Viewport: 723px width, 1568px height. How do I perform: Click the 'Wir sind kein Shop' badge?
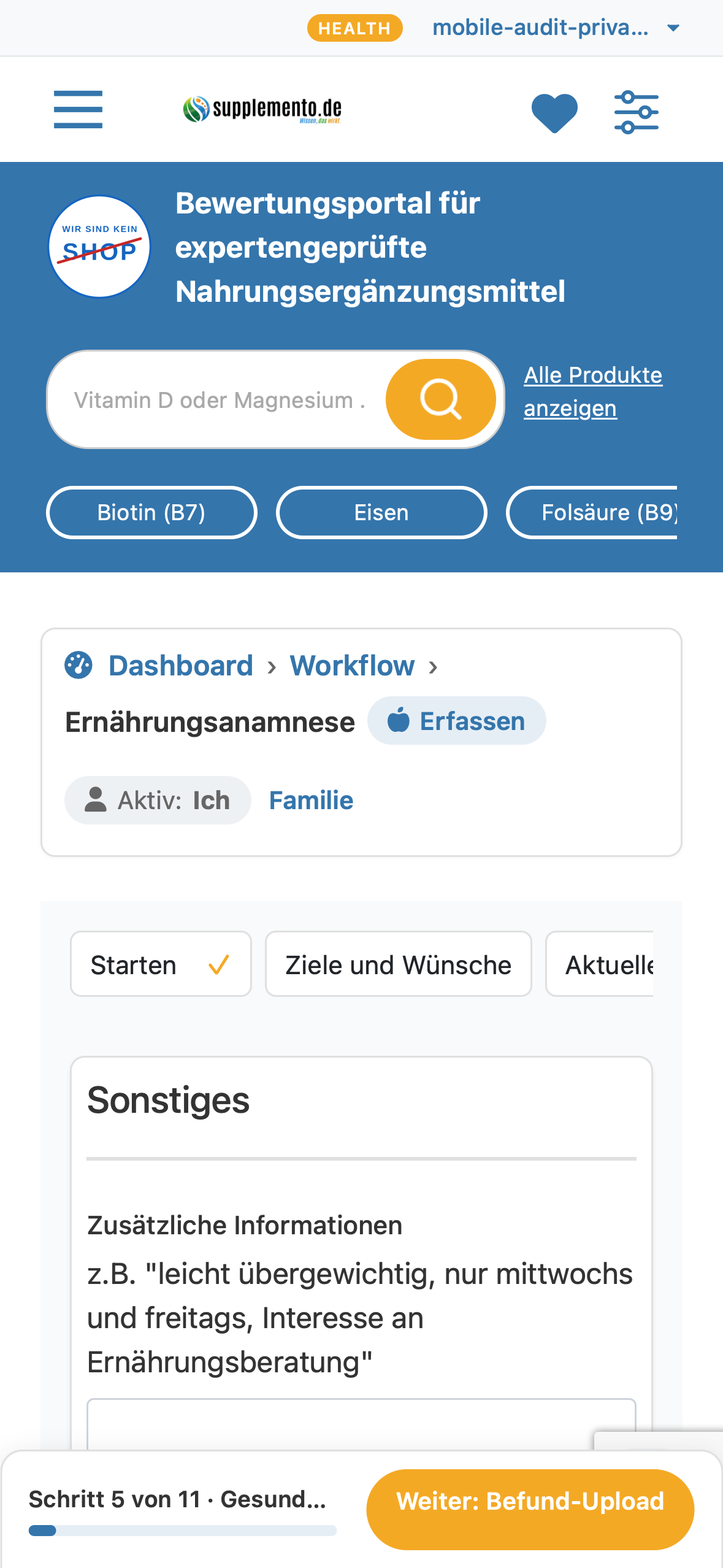tap(99, 247)
